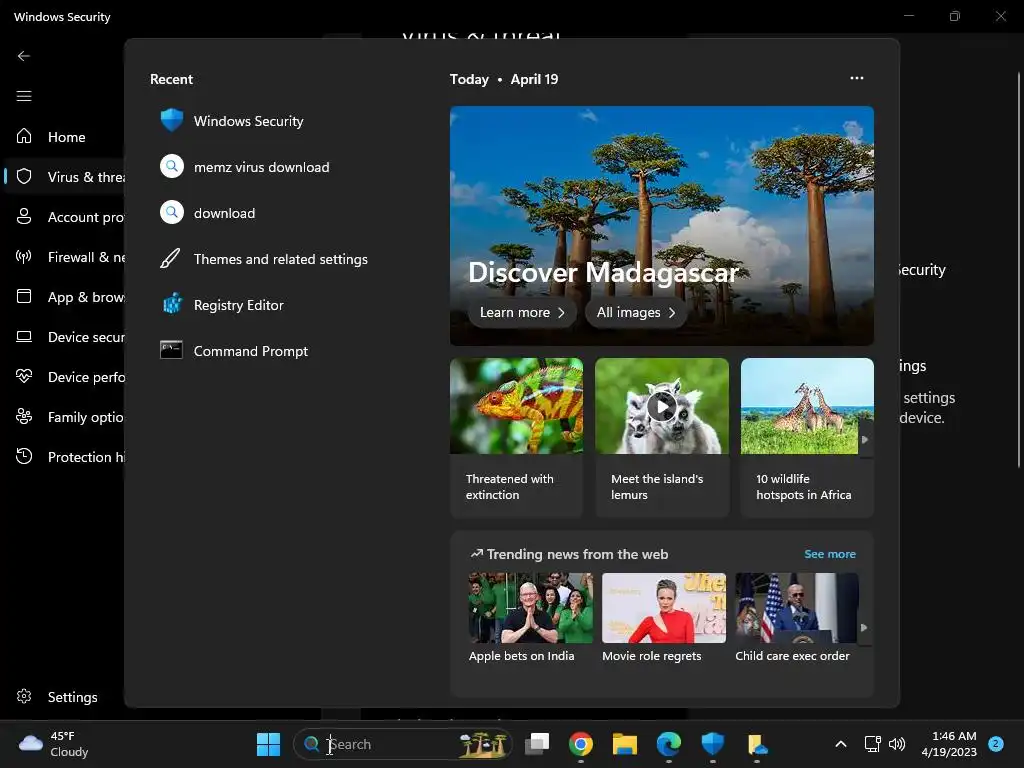Advance trending news carousel arrow
This screenshot has height=768, width=1024.
864,627
